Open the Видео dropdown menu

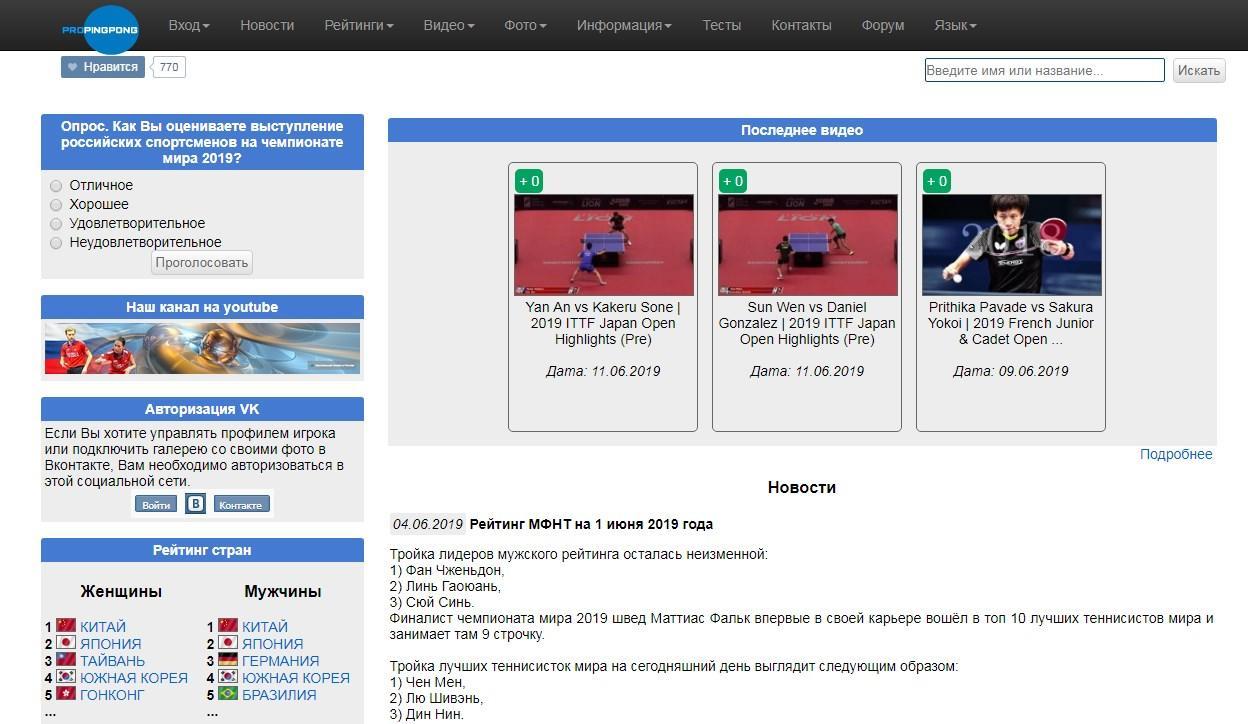click(x=448, y=25)
